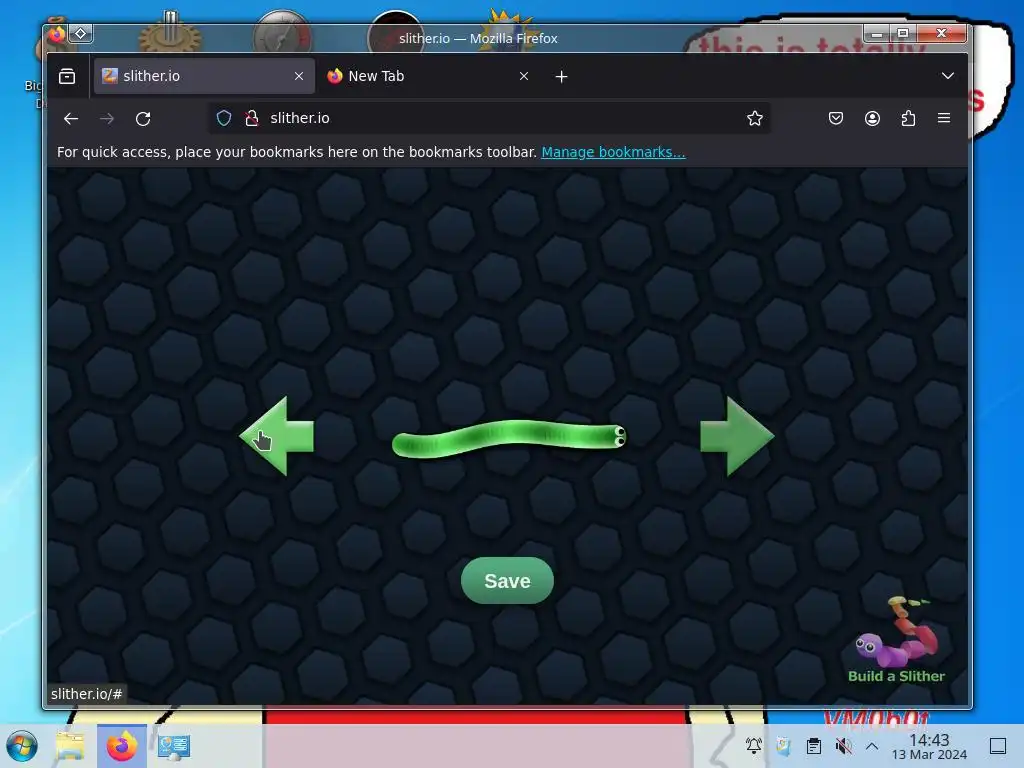The width and height of the screenshot is (1024, 768).
Task: Maximize the Firefox window
Action: coord(903,33)
